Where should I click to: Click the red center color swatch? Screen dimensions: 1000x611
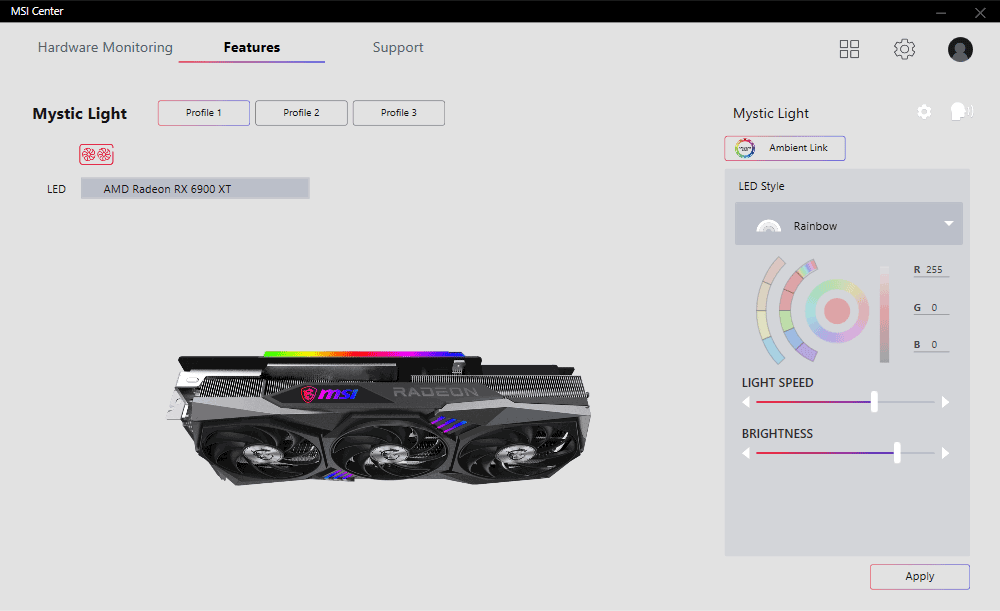(x=837, y=311)
